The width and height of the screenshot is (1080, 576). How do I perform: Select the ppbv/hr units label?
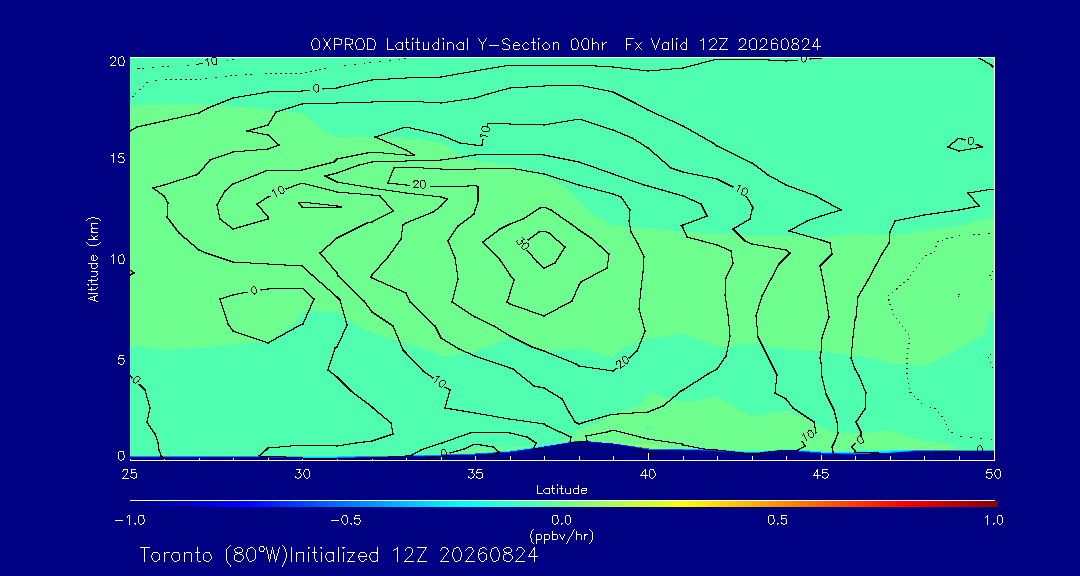[x=561, y=535]
